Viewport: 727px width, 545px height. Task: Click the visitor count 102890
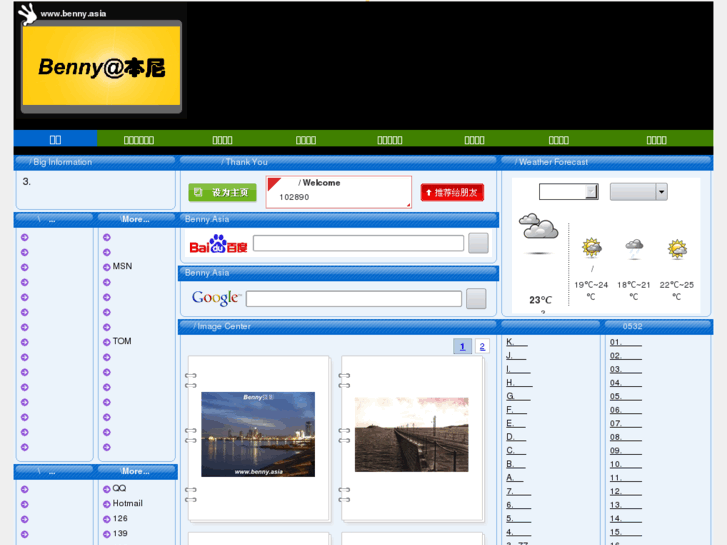point(294,197)
